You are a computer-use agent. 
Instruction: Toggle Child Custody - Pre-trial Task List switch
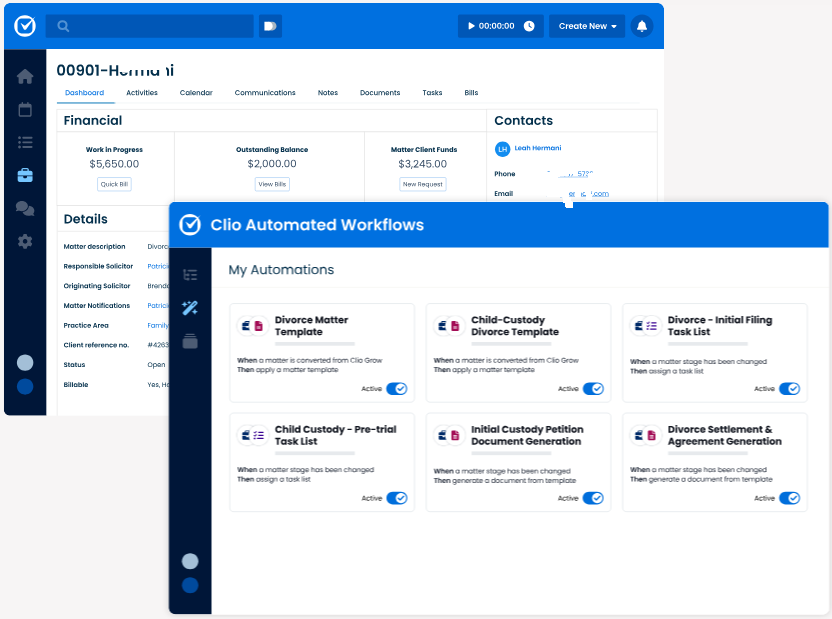coord(397,498)
